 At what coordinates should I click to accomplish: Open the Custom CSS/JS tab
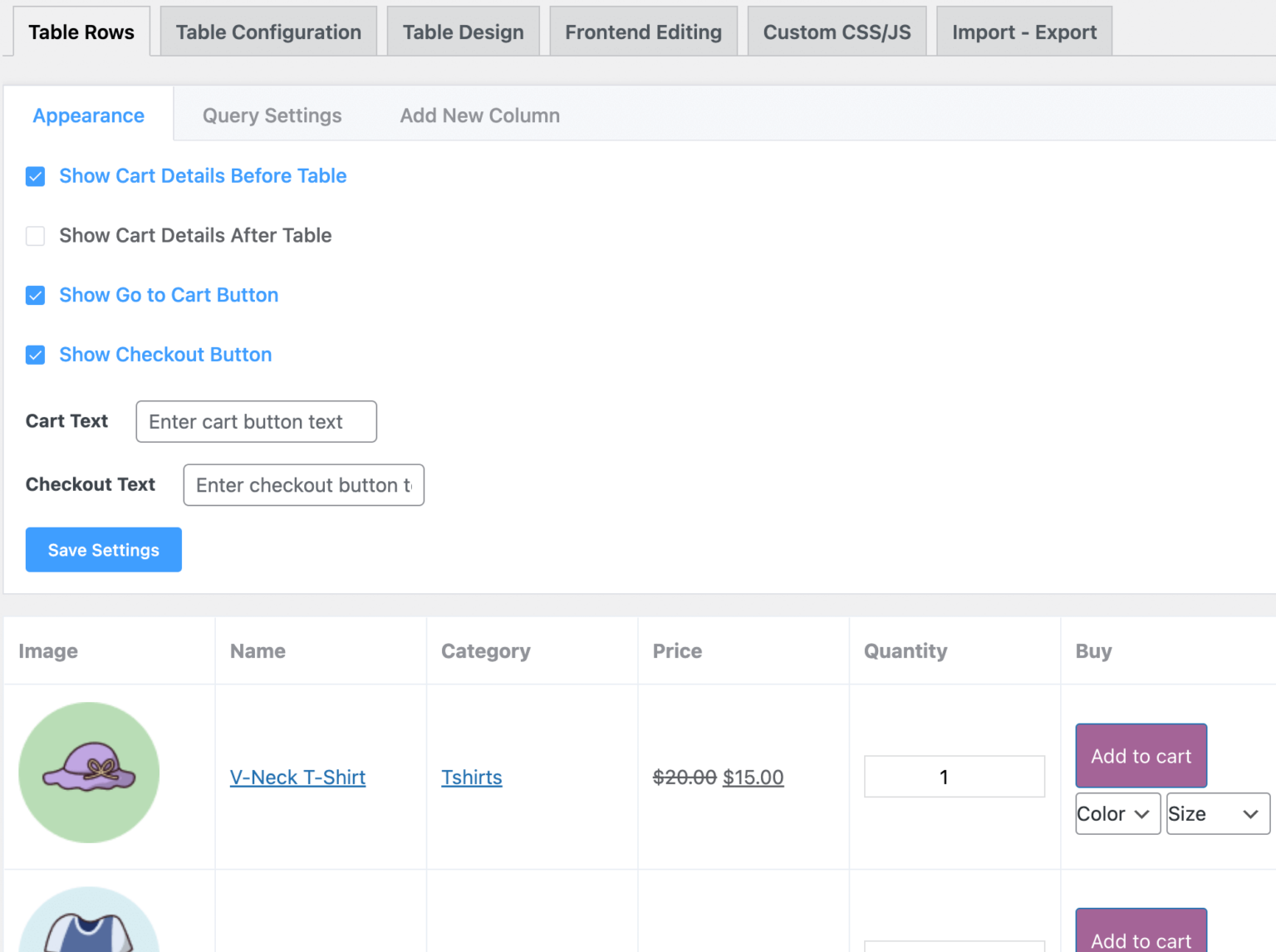pos(837,32)
